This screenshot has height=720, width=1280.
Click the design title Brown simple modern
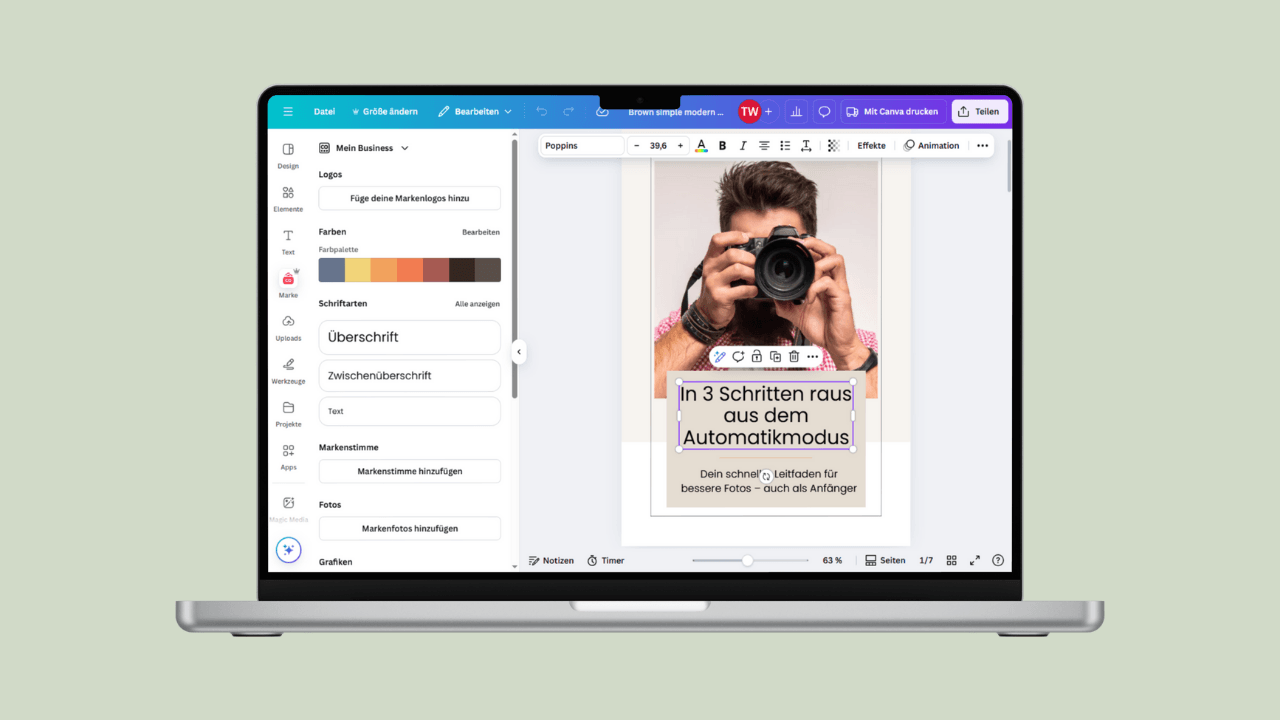tap(675, 112)
